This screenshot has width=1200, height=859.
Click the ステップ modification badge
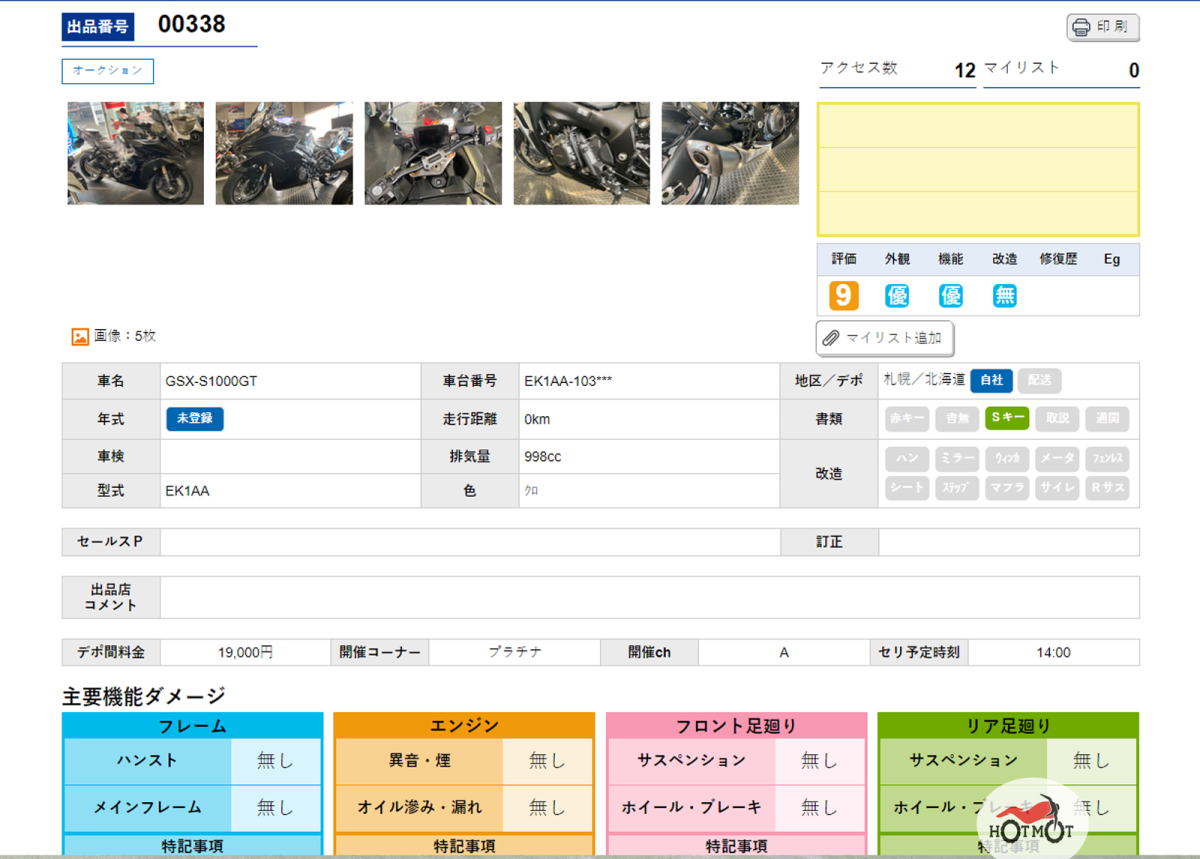(x=957, y=488)
